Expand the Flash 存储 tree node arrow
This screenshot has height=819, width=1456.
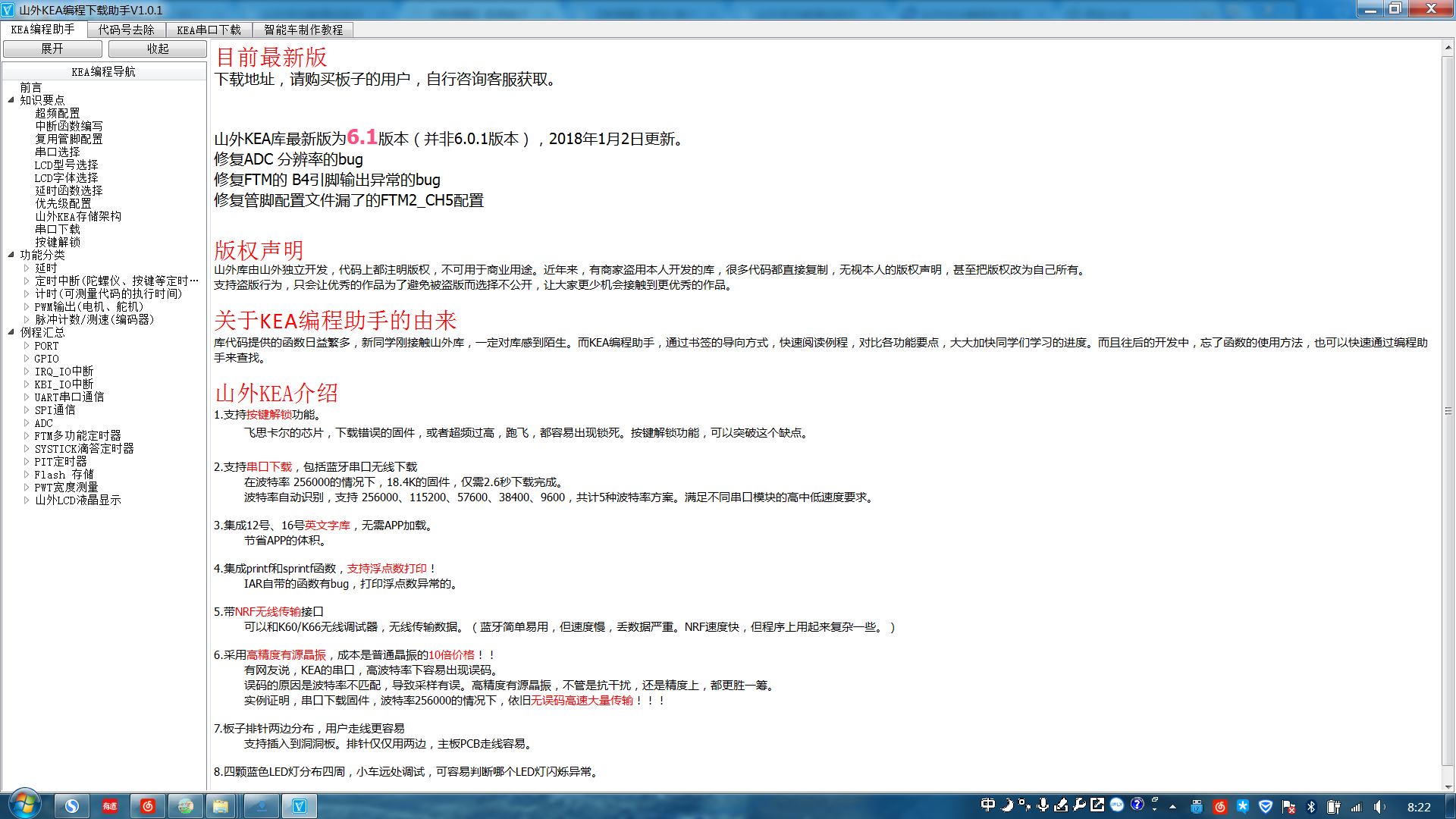tap(27, 474)
